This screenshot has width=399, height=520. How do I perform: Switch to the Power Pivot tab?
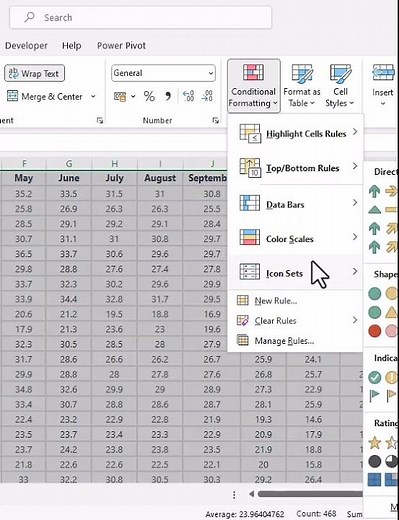(121, 45)
